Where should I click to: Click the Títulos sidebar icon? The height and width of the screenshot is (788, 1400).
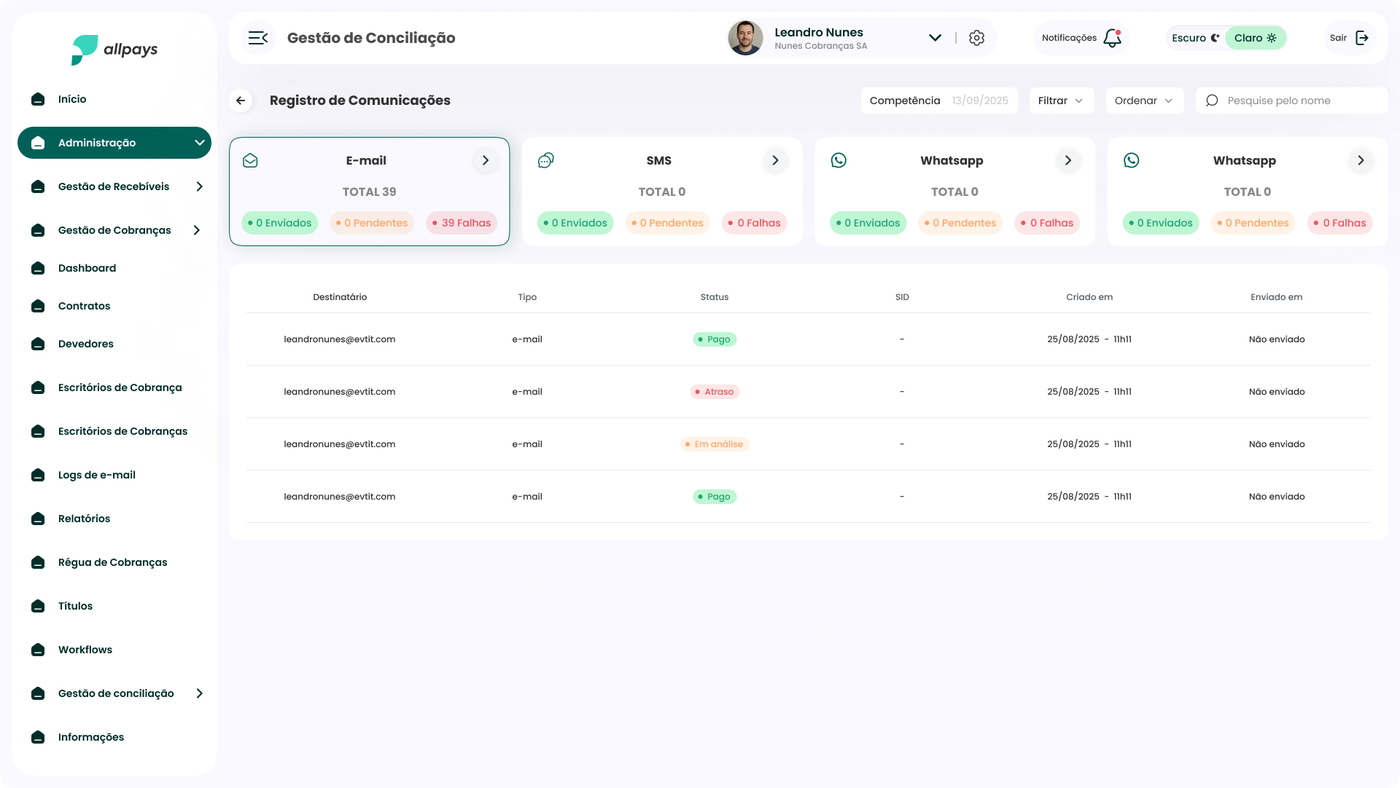38,606
